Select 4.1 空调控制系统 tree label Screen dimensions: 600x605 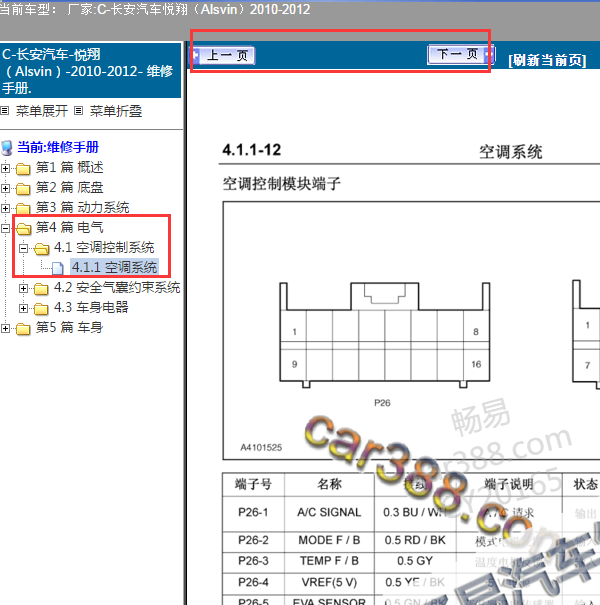[x=104, y=247]
